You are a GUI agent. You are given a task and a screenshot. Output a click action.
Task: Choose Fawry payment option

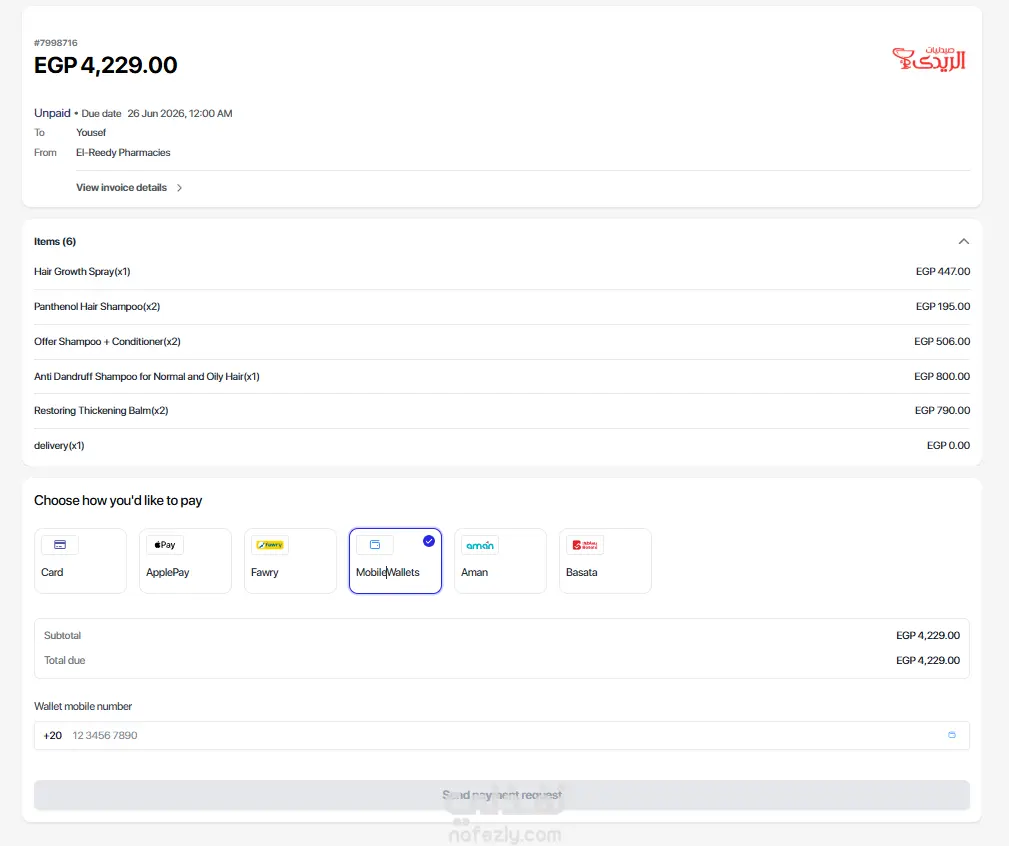click(x=290, y=561)
